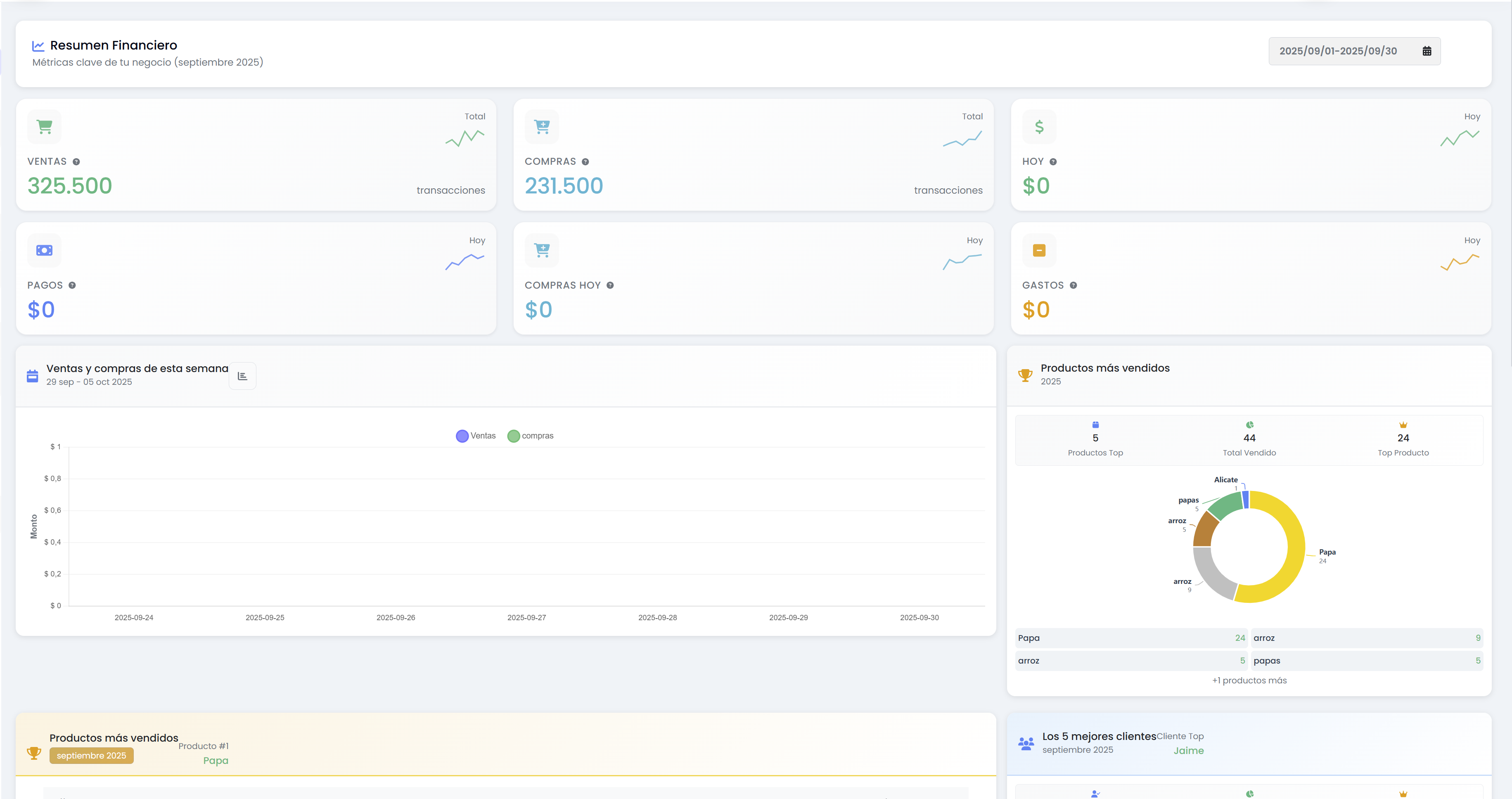1512x799 pixels.
Task: Click the top client name Jaime
Action: [x=1189, y=751]
